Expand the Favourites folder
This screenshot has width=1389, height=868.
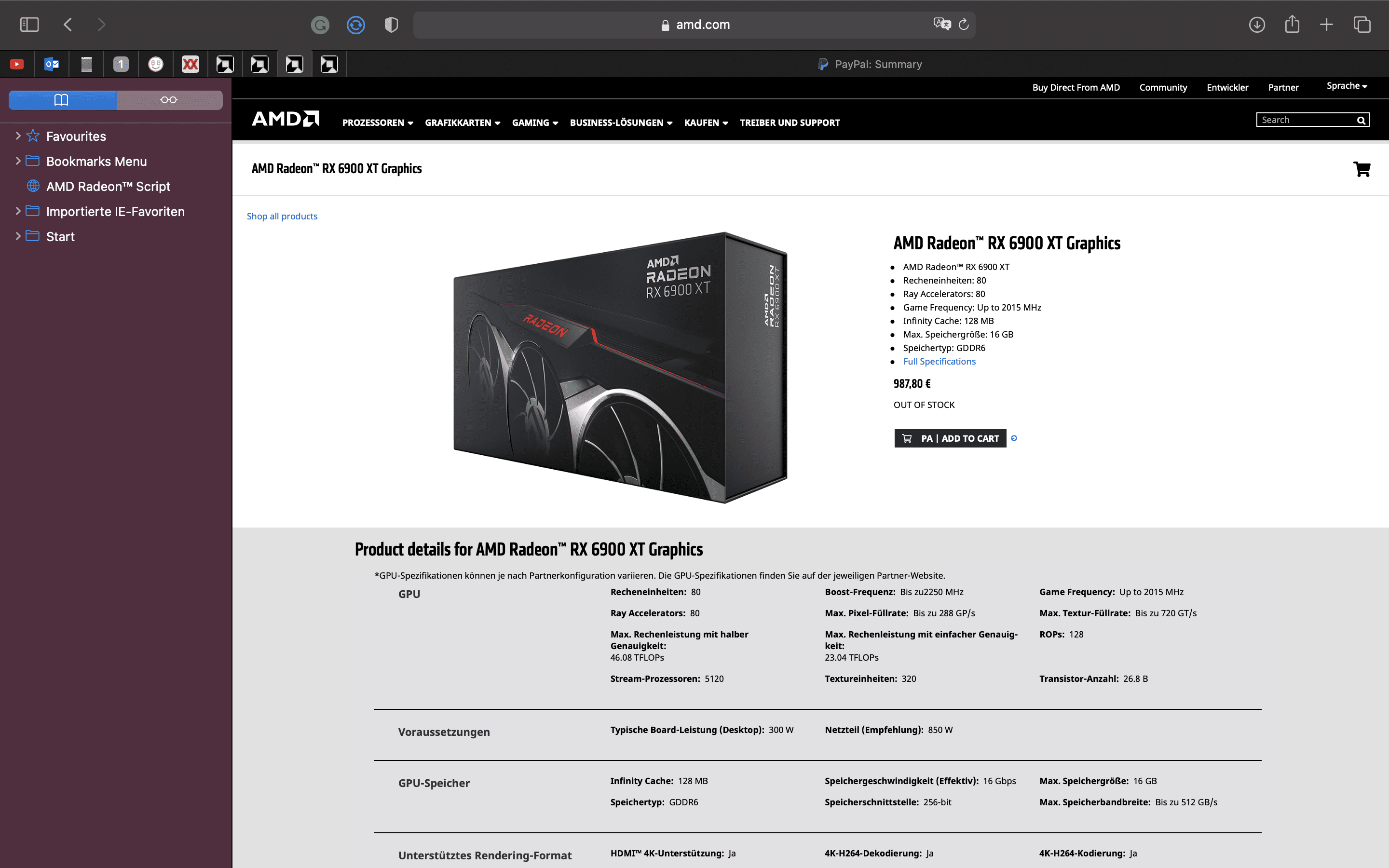(x=18, y=136)
